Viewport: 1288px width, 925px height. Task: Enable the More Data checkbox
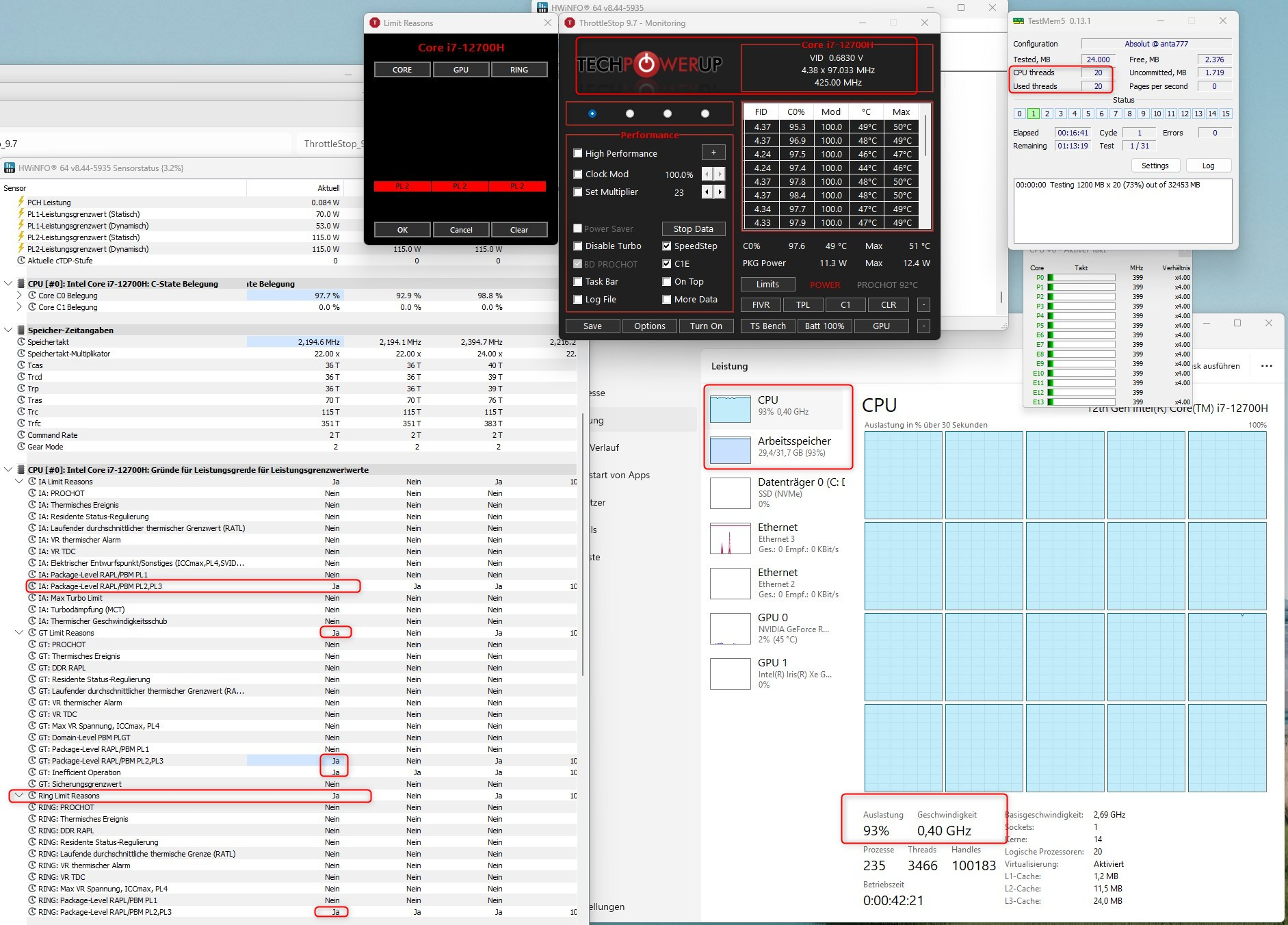tap(666, 299)
